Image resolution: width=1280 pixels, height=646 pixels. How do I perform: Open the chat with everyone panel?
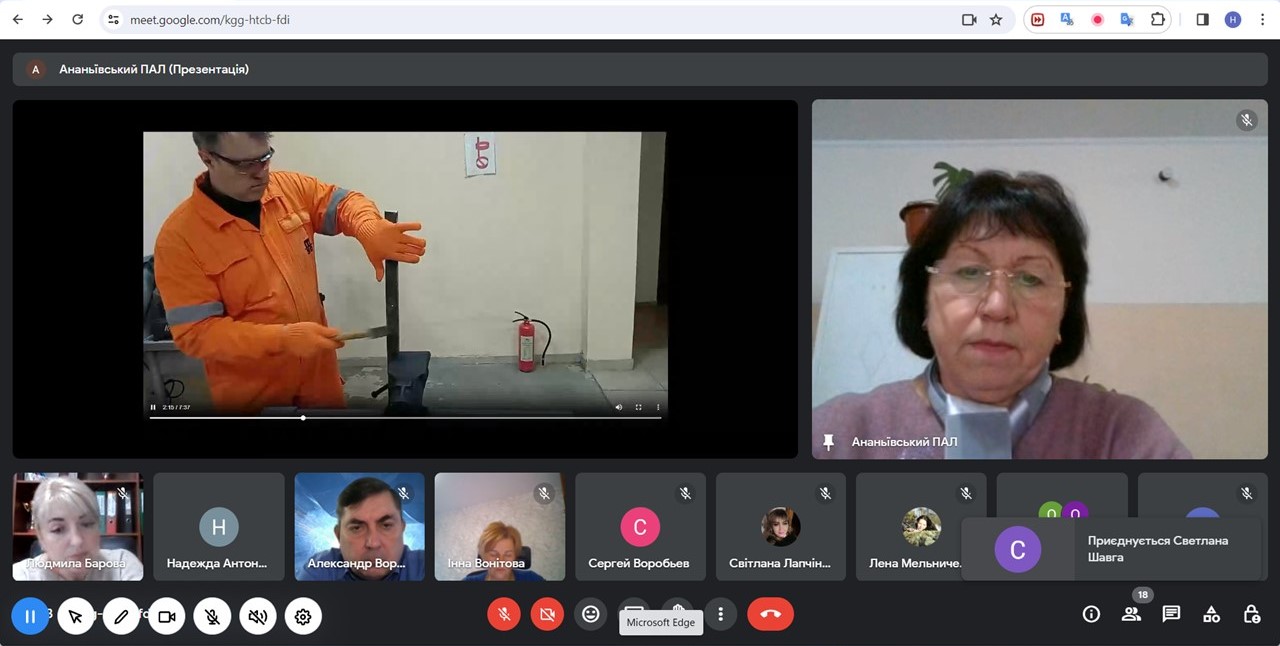pos(1171,614)
